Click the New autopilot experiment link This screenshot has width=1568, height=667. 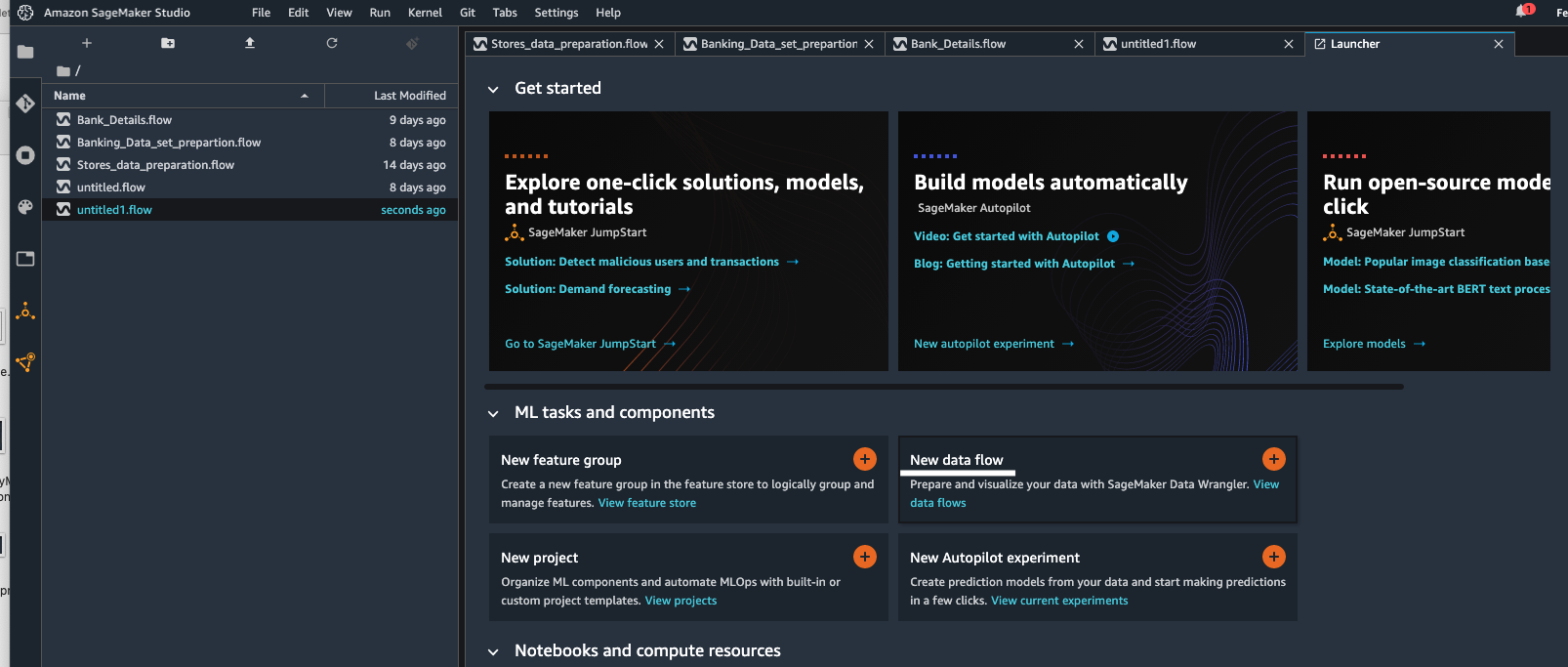[984, 344]
